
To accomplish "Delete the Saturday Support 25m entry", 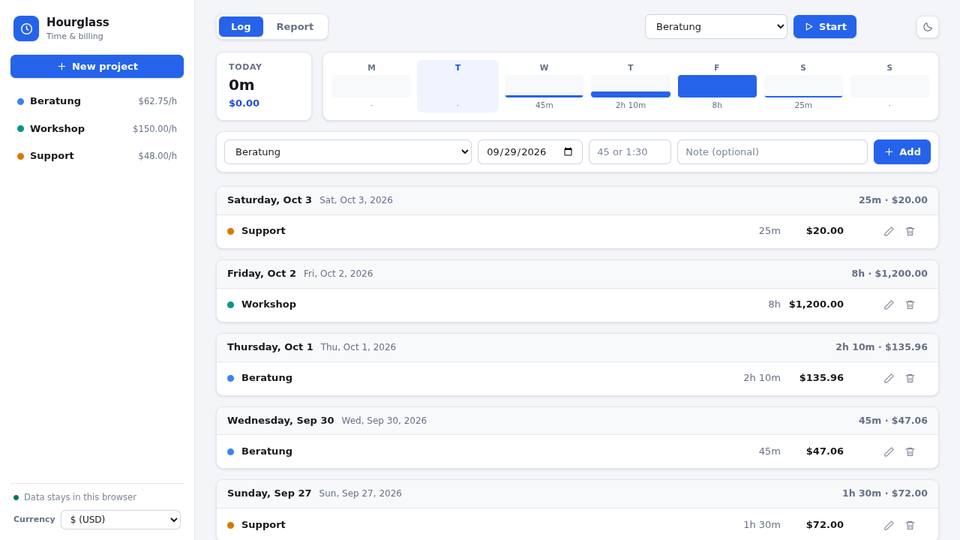I will 910,231.
